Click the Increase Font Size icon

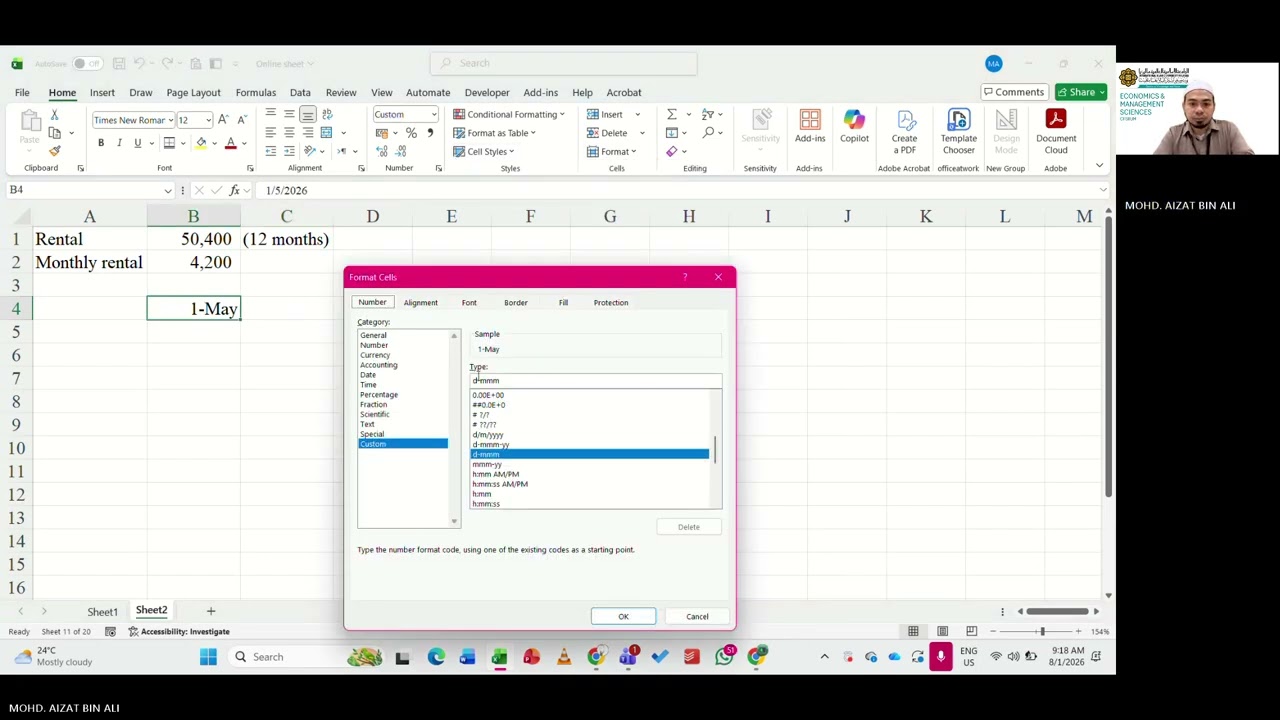click(x=224, y=120)
